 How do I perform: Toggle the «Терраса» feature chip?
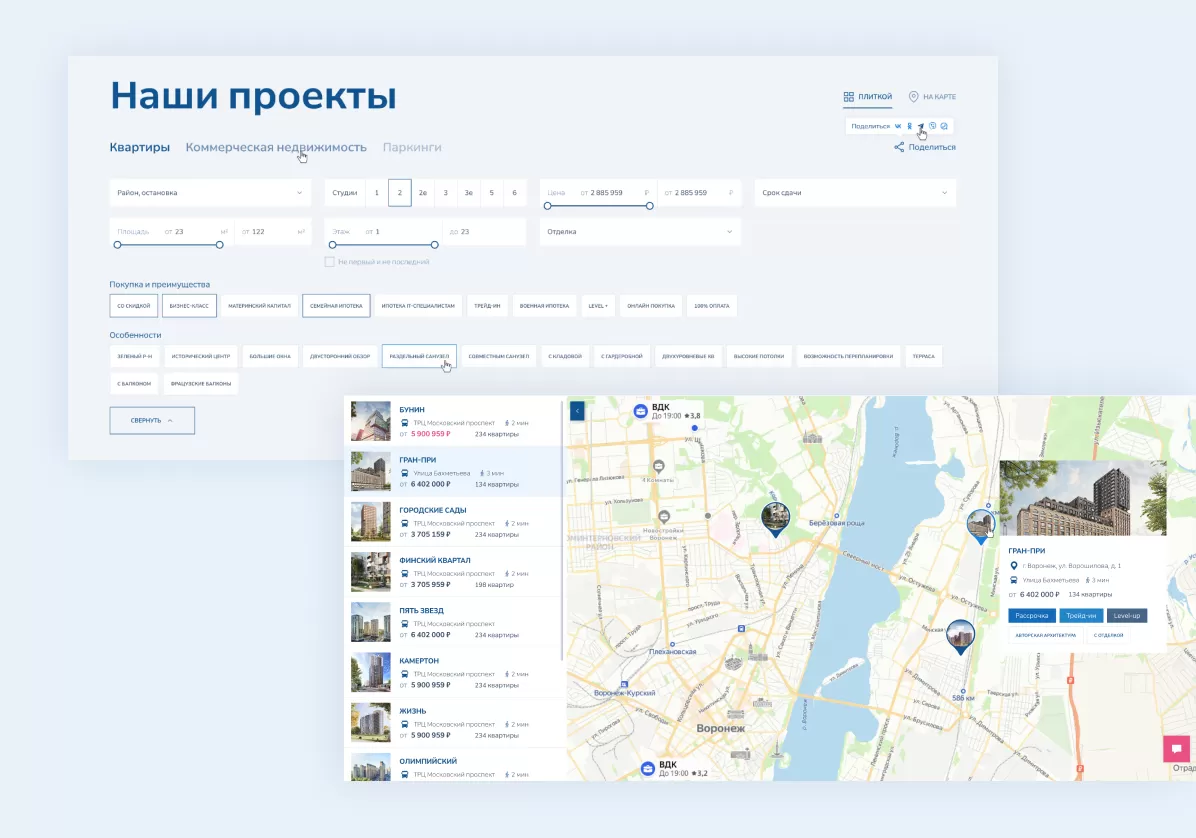[x=924, y=356]
